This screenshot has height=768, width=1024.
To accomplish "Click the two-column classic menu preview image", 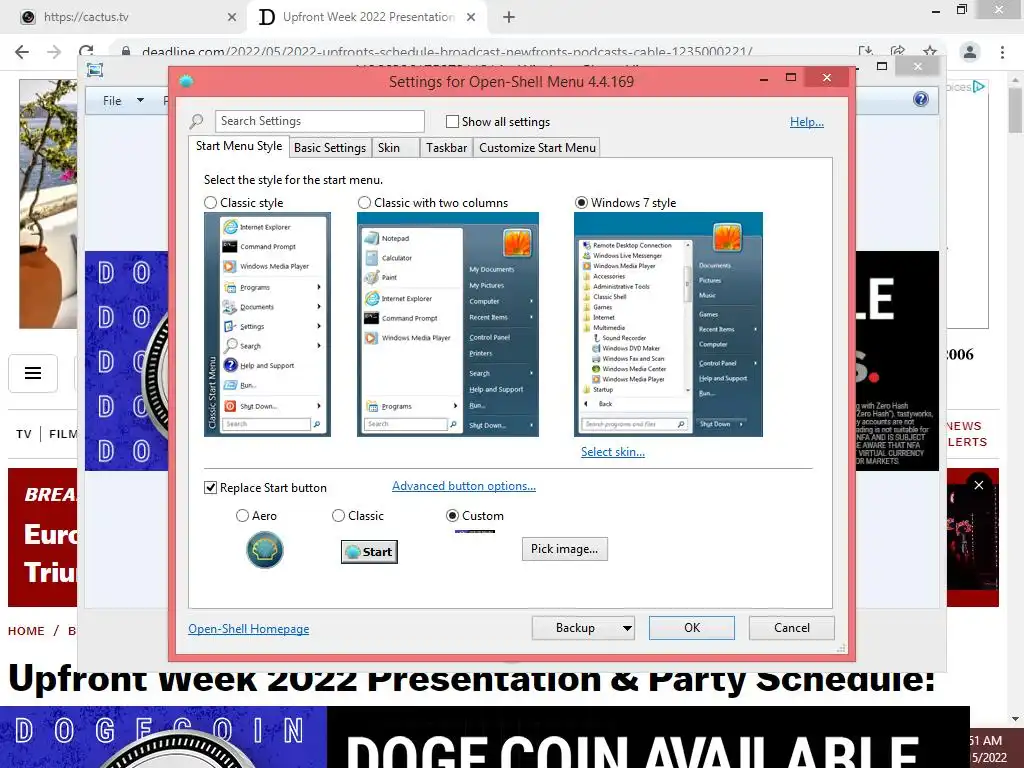I will pyautogui.click(x=448, y=325).
